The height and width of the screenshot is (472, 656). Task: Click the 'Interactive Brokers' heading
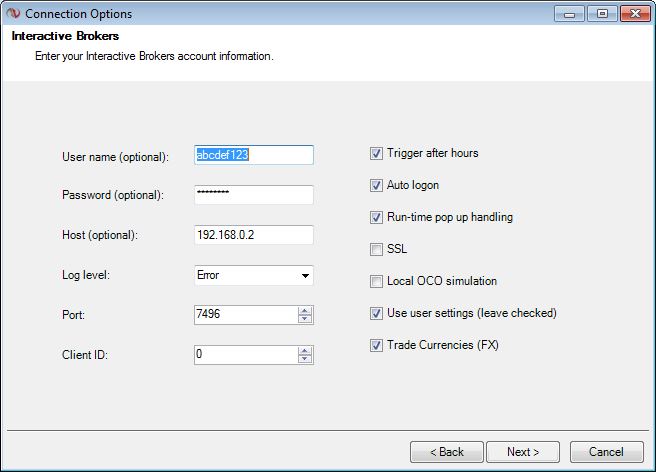point(65,36)
